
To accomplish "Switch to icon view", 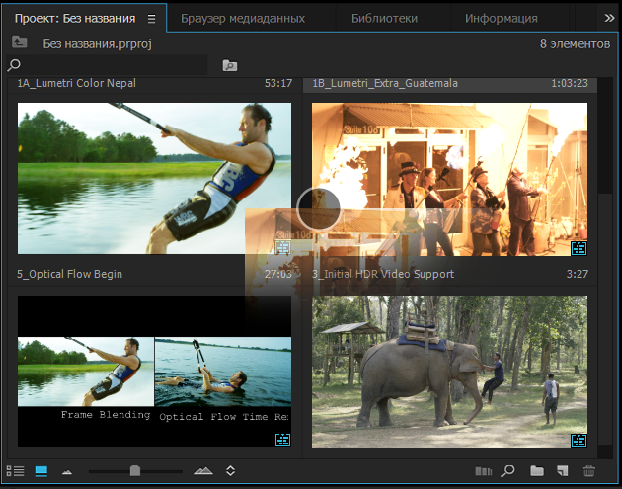I will 41,471.
